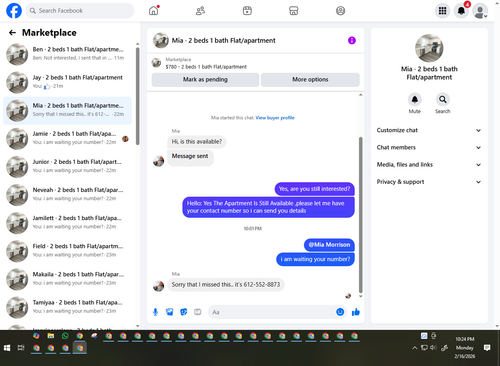The height and width of the screenshot is (366, 500).
Task: Click the conversation list scrollbar
Action: pos(138,97)
